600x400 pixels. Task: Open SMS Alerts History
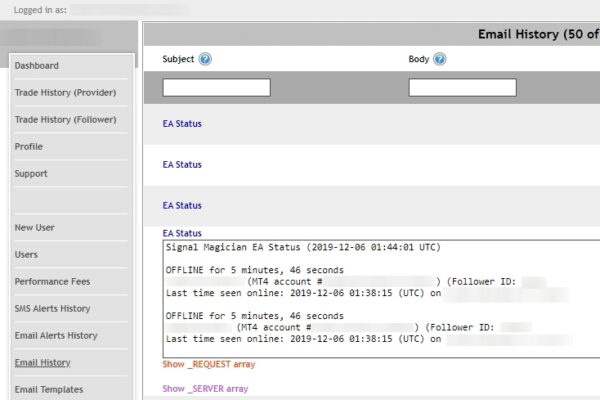[x=52, y=309]
